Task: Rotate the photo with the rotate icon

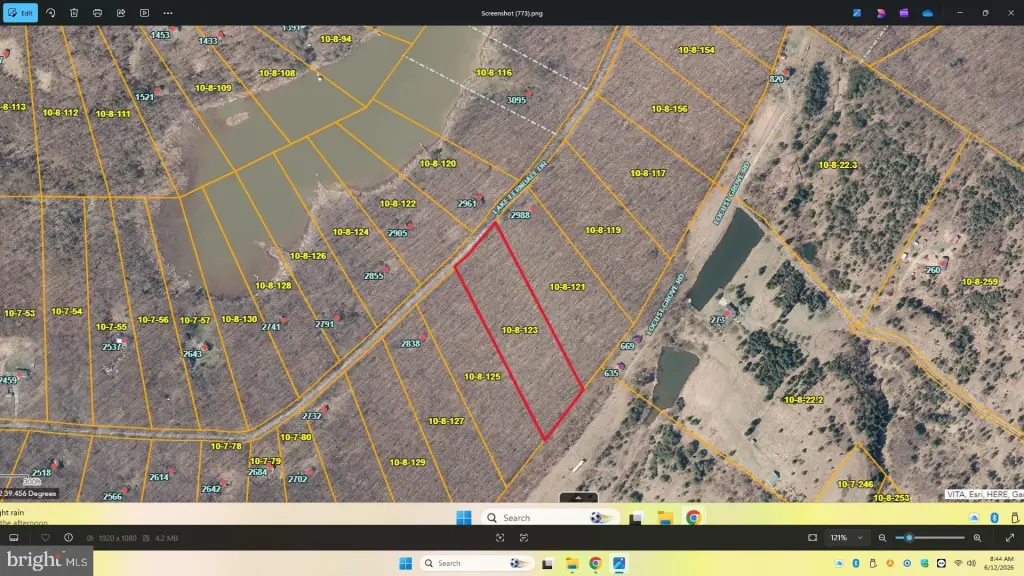Action: tap(50, 12)
